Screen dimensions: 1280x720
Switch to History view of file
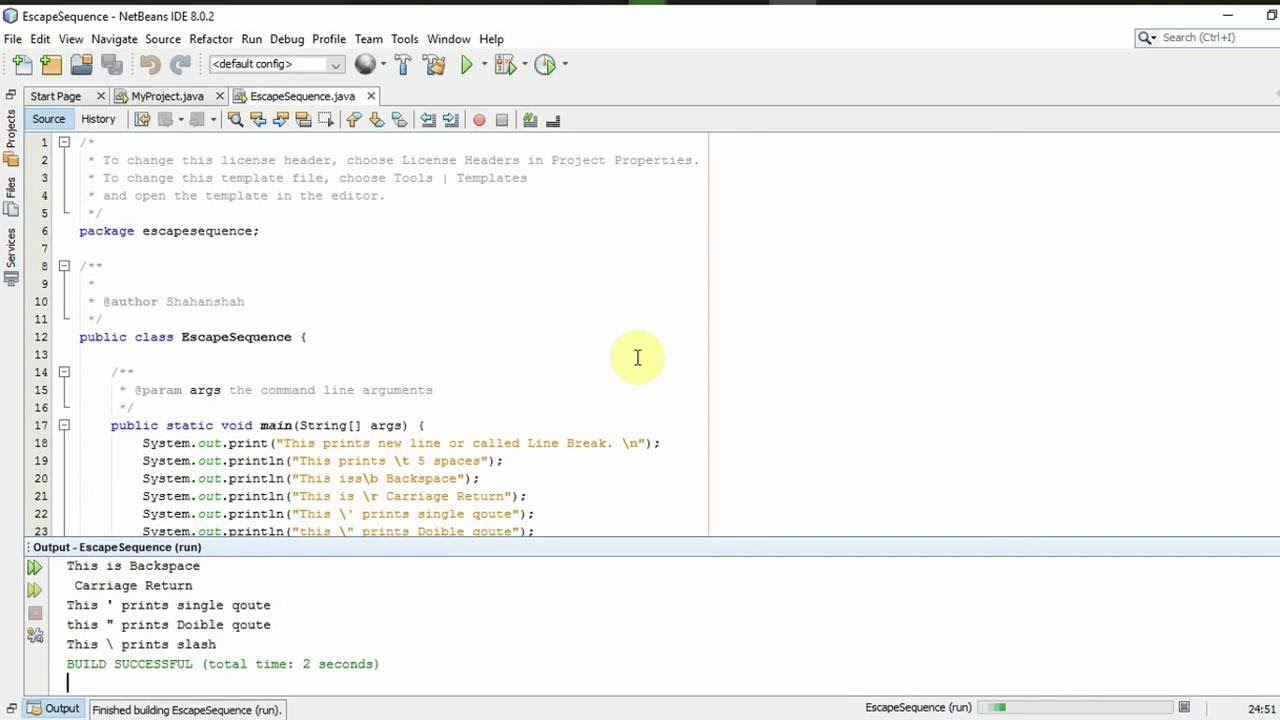pos(98,119)
